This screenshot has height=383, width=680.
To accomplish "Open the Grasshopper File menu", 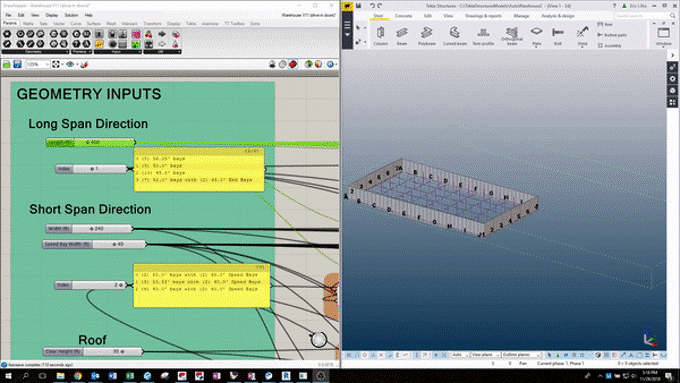I will 8,15.
